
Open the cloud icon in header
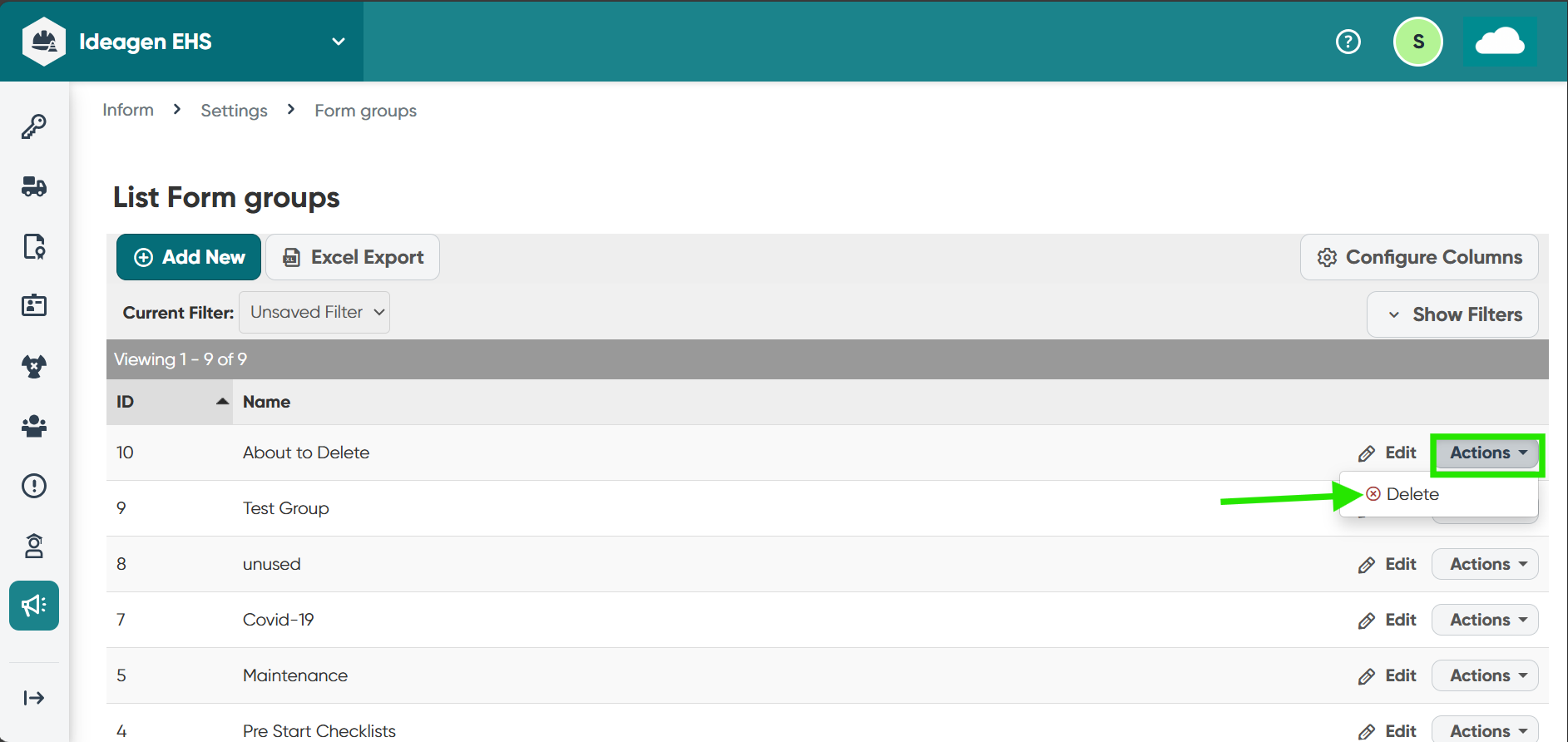pyautogui.click(x=1499, y=42)
